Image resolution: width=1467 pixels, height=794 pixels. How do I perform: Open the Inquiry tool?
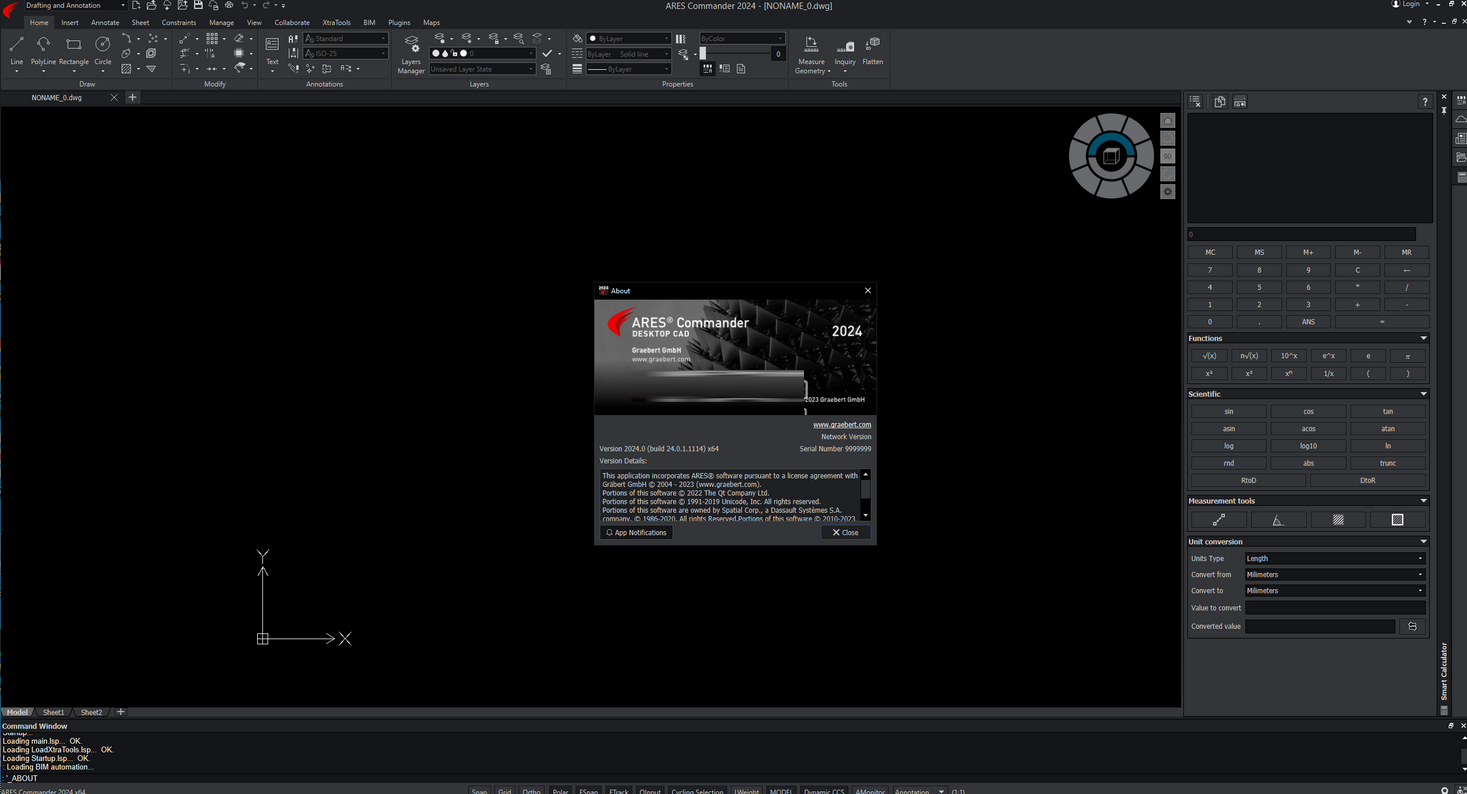click(x=845, y=55)
